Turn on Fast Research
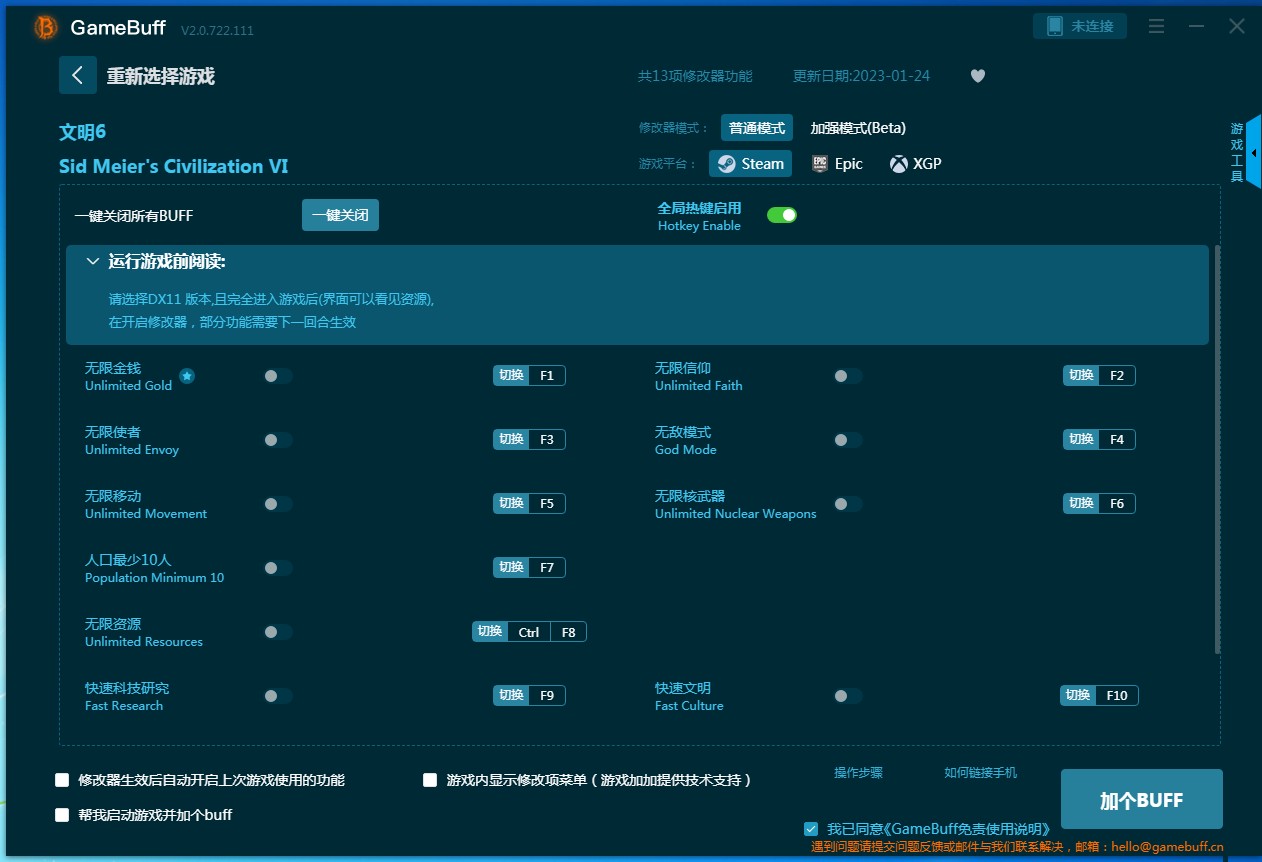 [278, 696]
